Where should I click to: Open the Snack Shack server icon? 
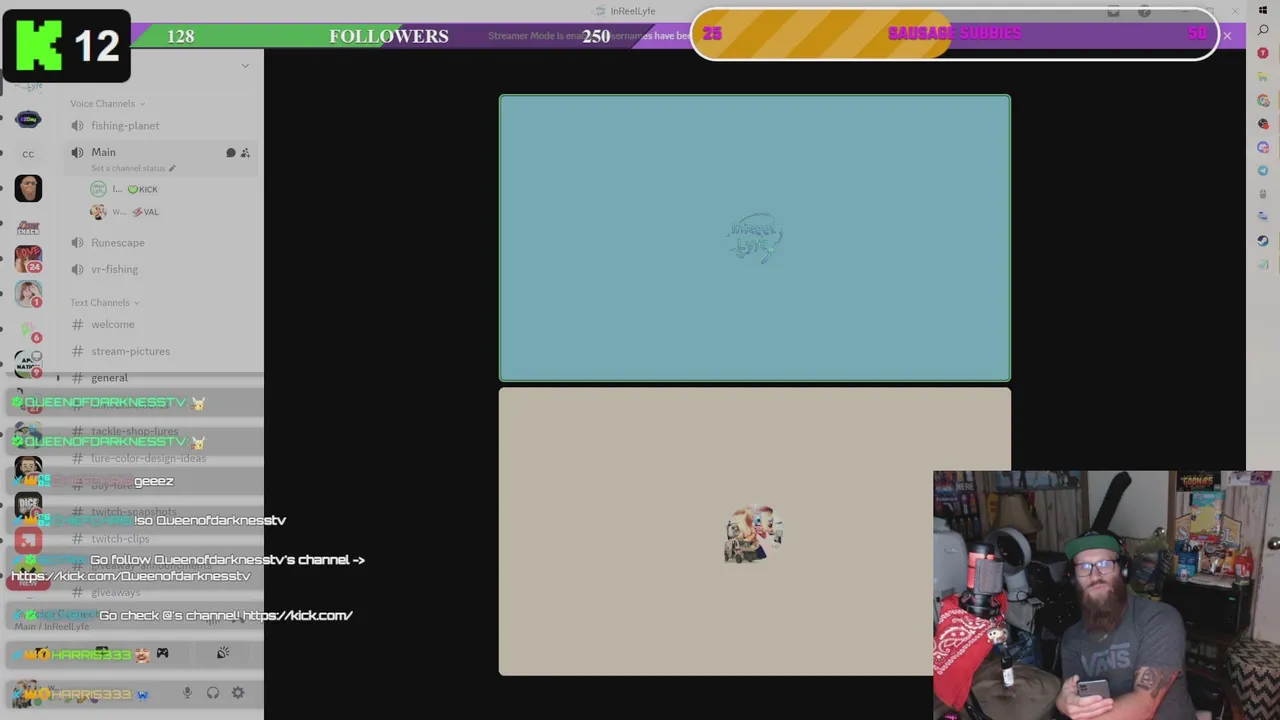pos(28,226)
